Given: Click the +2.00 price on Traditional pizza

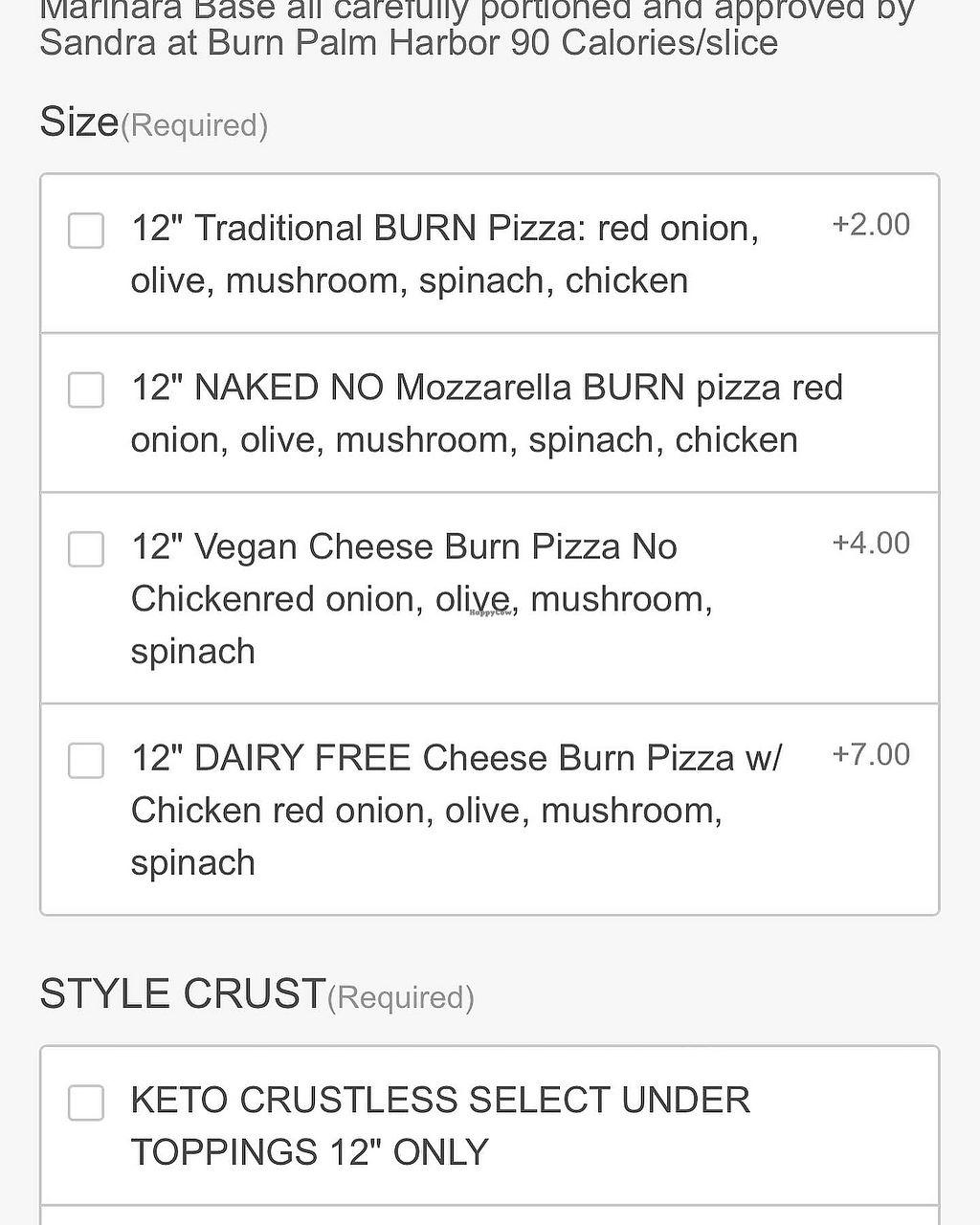Looking at the screenshot, I should pyautogui.click(x=871, y=225).
